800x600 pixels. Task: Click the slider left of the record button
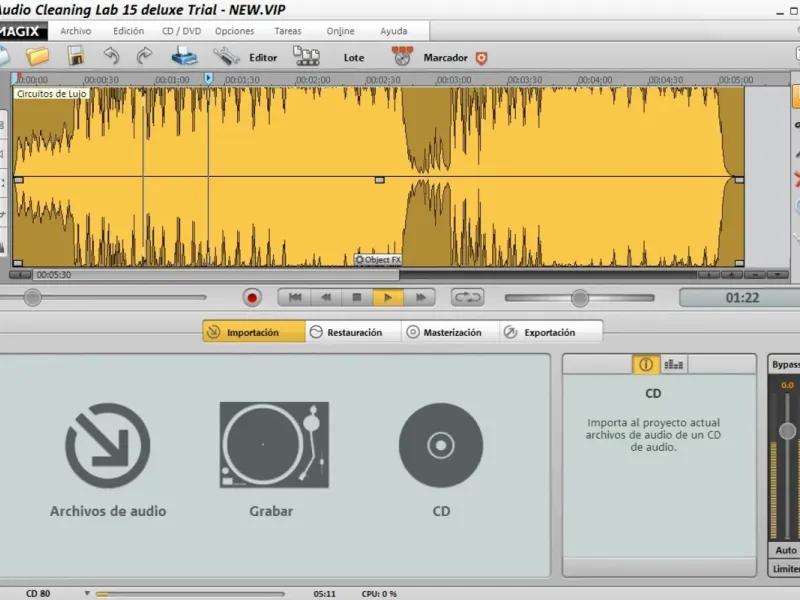click(x=104, y=297)
